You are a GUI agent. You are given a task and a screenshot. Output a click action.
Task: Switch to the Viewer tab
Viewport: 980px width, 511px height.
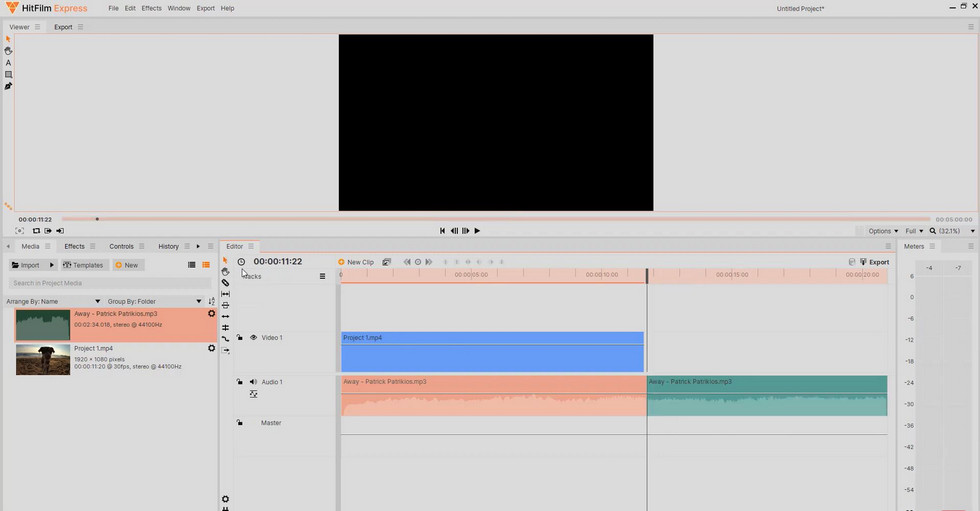[x=19, y=27]
